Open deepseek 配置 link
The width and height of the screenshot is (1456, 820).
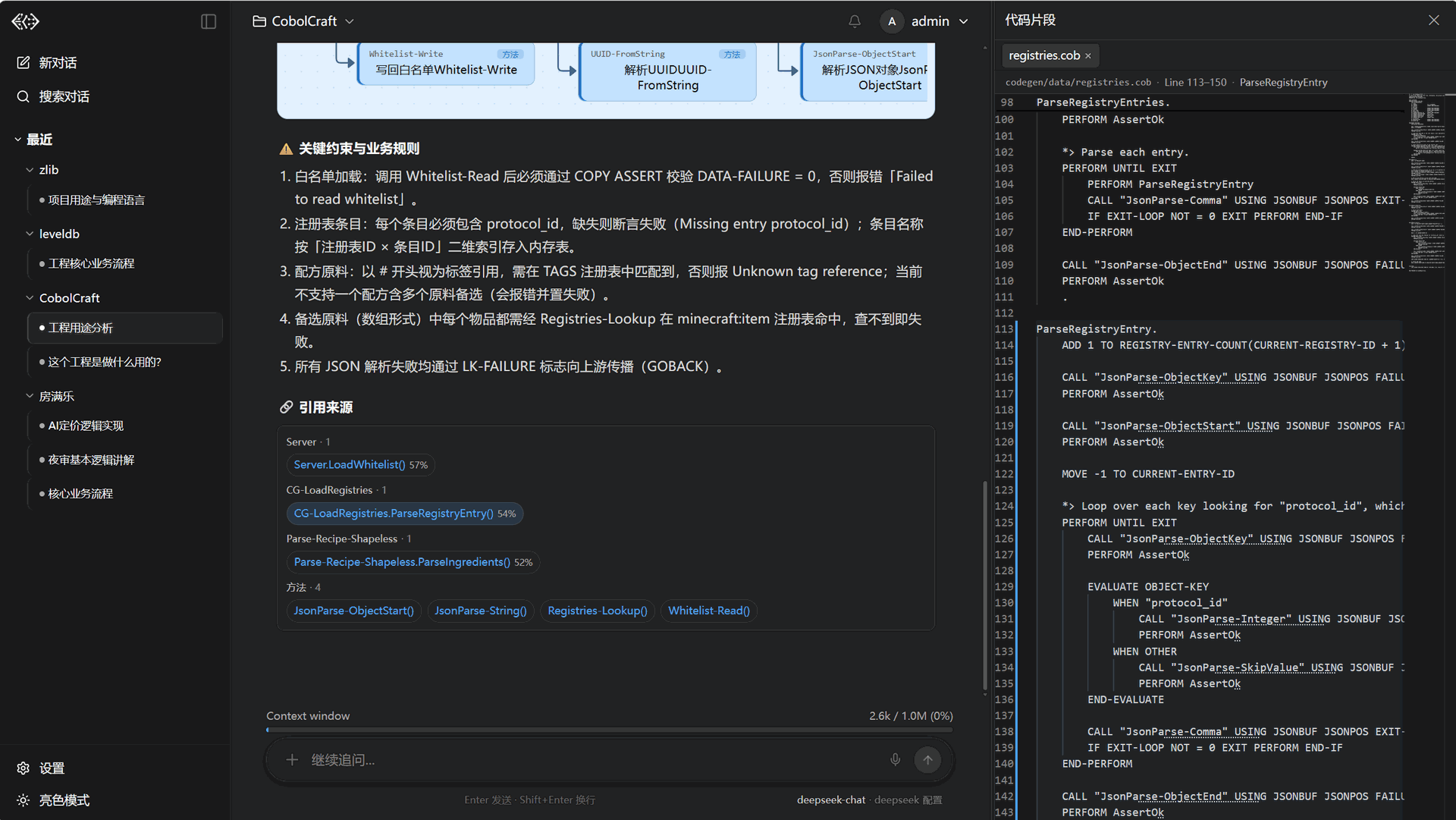[908, 800]
